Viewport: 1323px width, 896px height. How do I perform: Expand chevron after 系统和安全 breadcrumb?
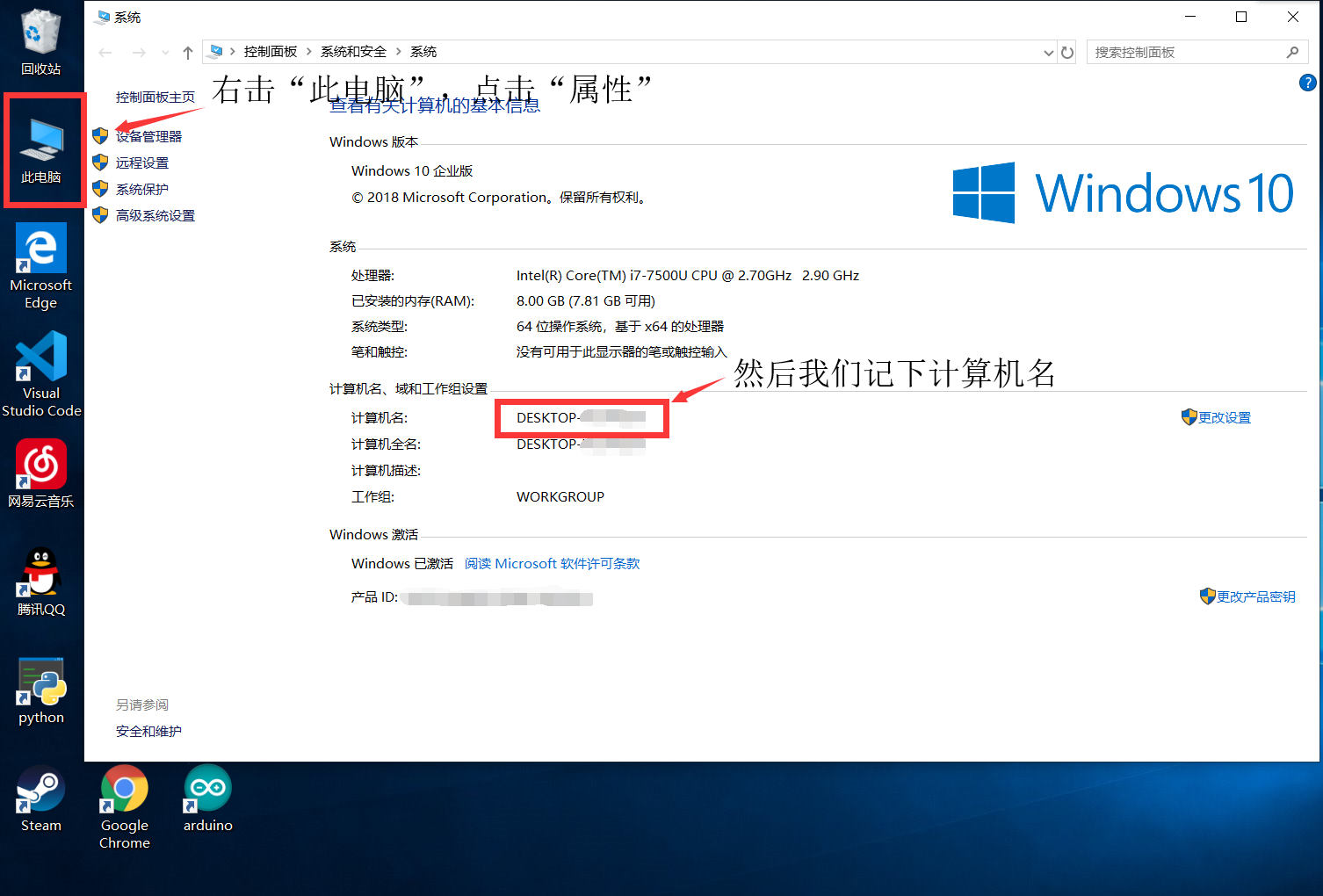399,52
